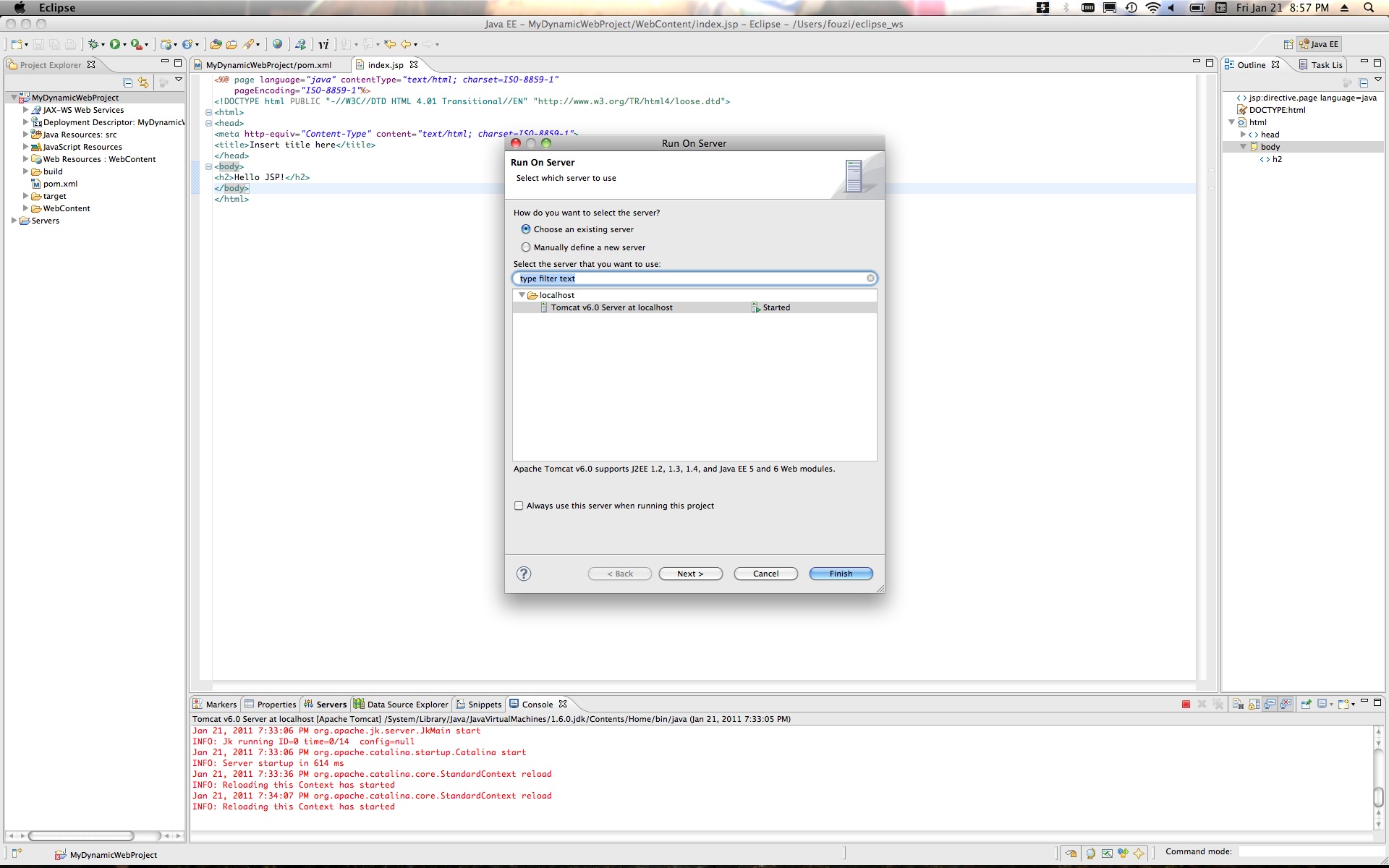This screenshot has width=1389, height=868.
Task: Toggle Show Console on Standard Error change
Action: pyautogui.click(x=1286, y=704)
